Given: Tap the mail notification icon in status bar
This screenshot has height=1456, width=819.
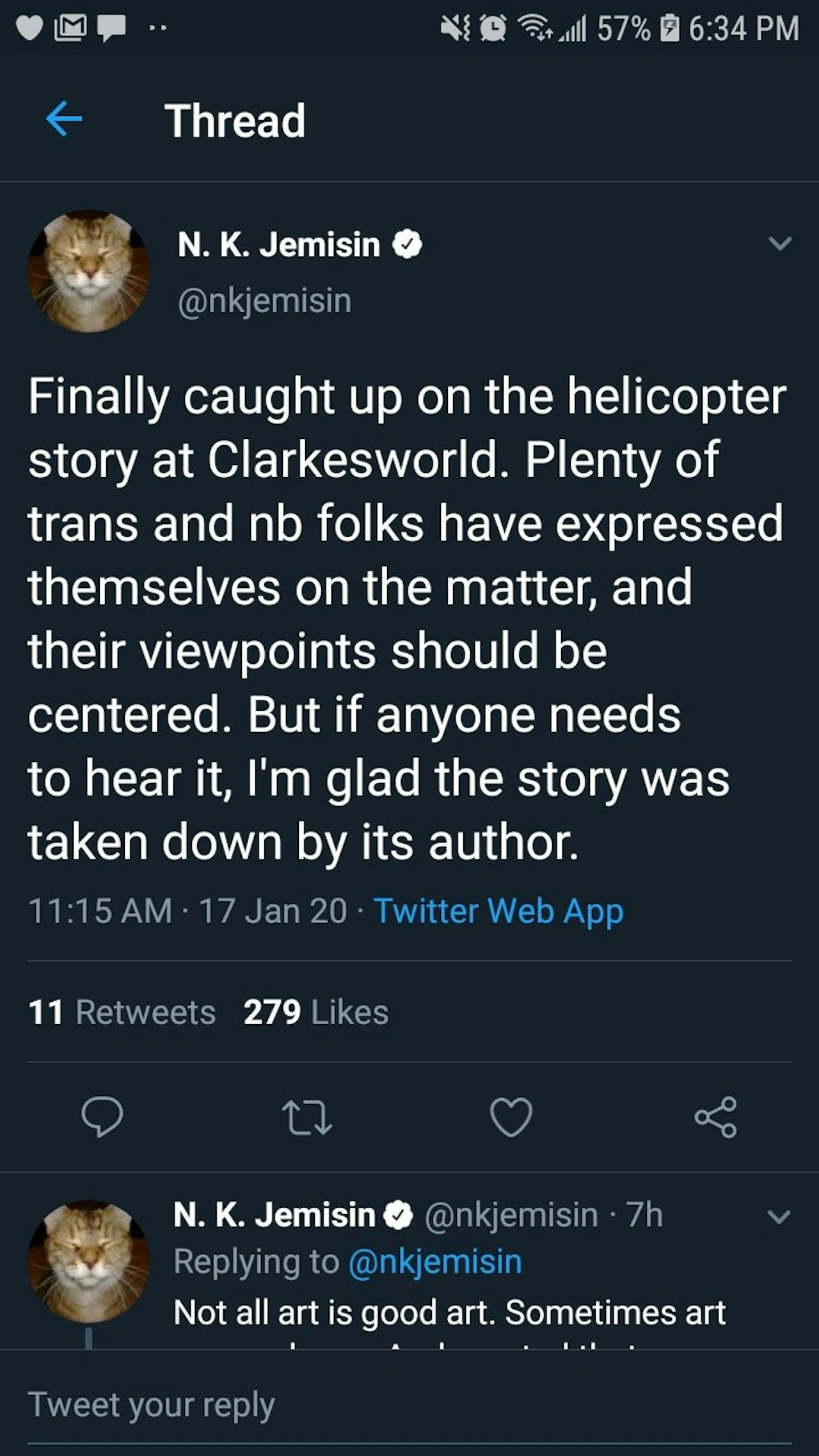Looking at the screenshot, I should [x=70, y=29].
